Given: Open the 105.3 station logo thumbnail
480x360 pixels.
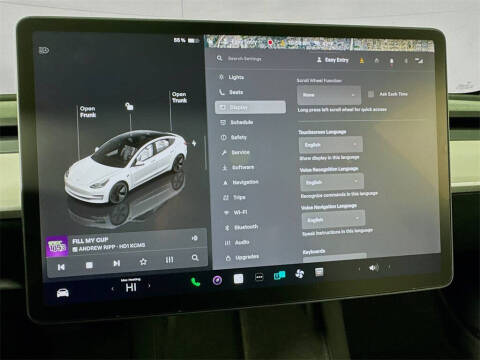Looking at the screenshot, I should 57,247.
